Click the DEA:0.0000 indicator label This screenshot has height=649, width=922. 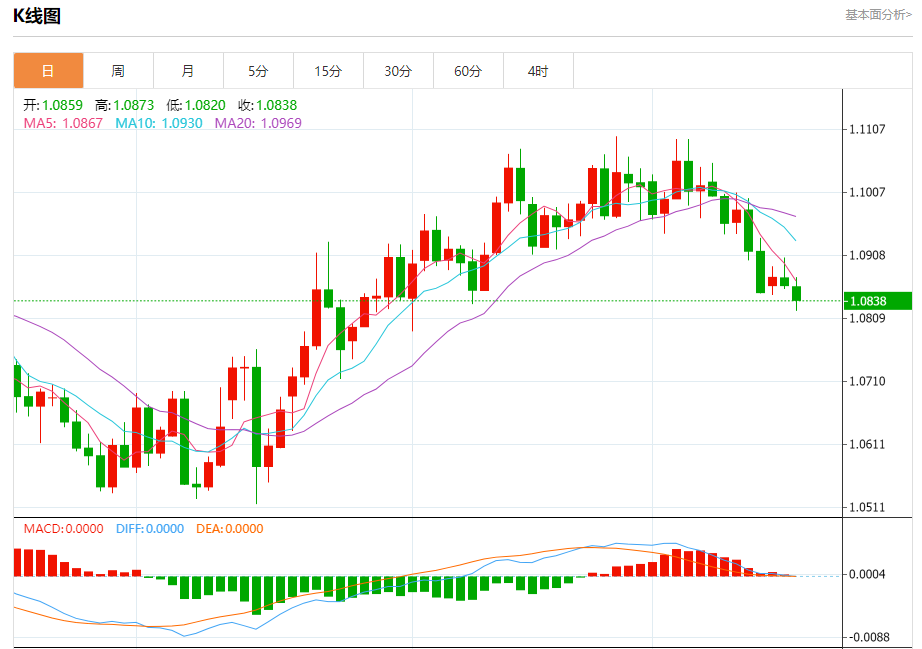230,528
